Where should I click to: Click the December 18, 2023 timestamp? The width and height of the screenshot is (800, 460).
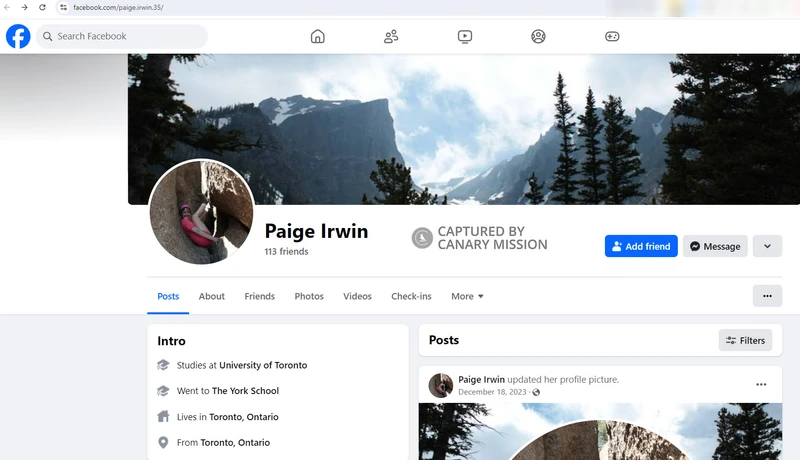point(492,392)
